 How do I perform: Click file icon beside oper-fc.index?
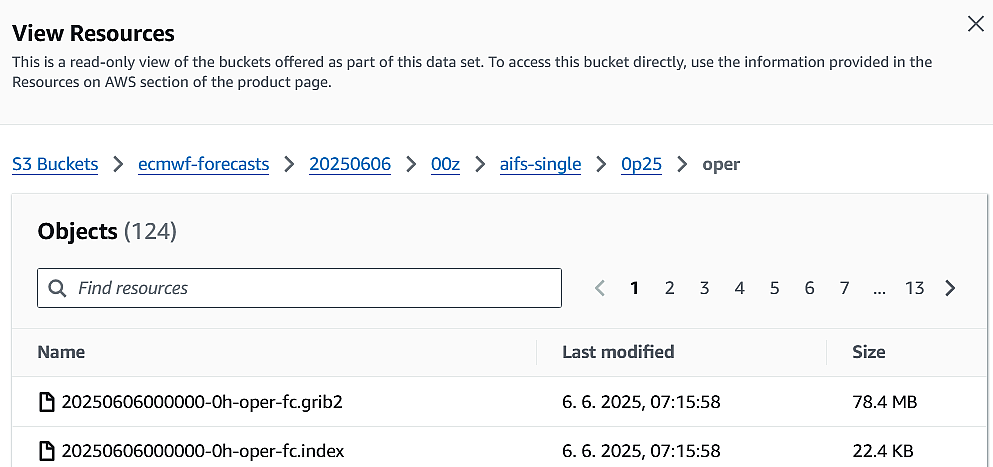tap(47, 451)
